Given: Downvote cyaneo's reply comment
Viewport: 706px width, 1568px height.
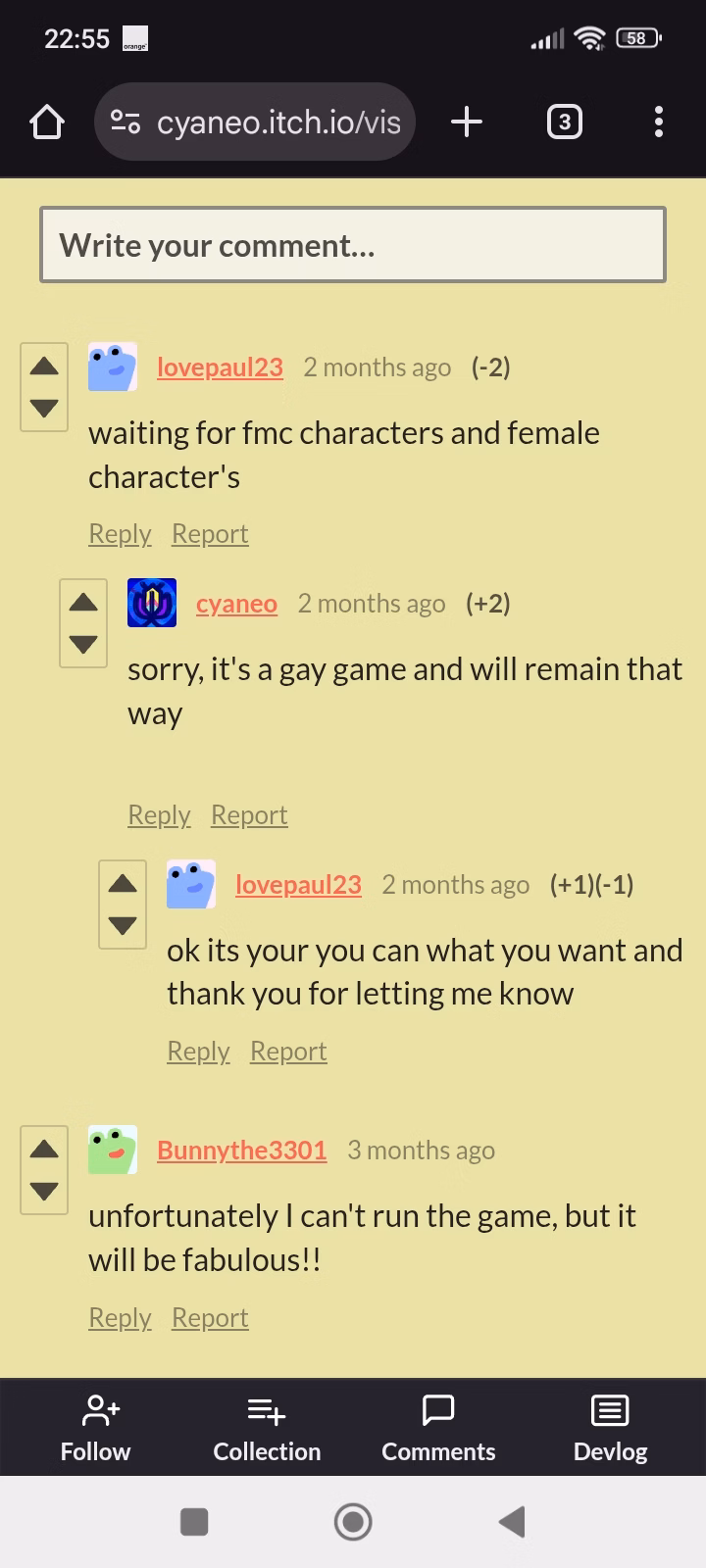Looking at the screenshot, I should (83, 644).
